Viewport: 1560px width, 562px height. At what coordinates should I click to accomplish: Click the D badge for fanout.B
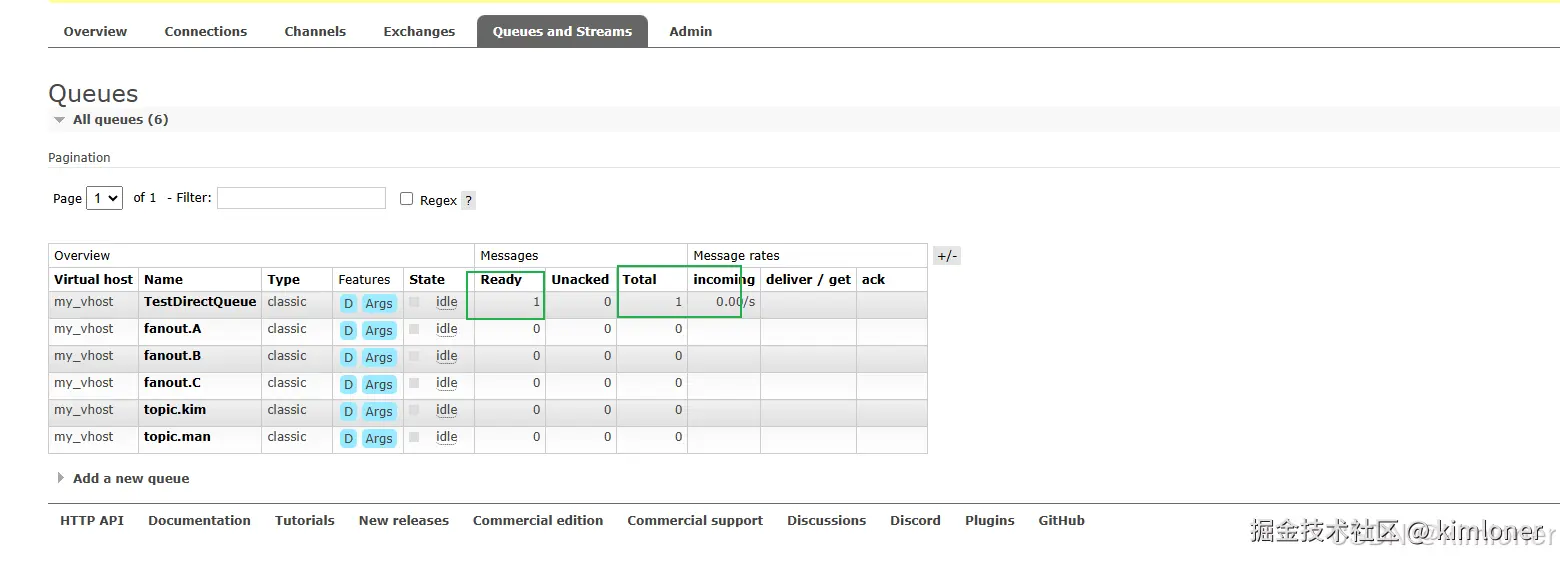[348, 357]
